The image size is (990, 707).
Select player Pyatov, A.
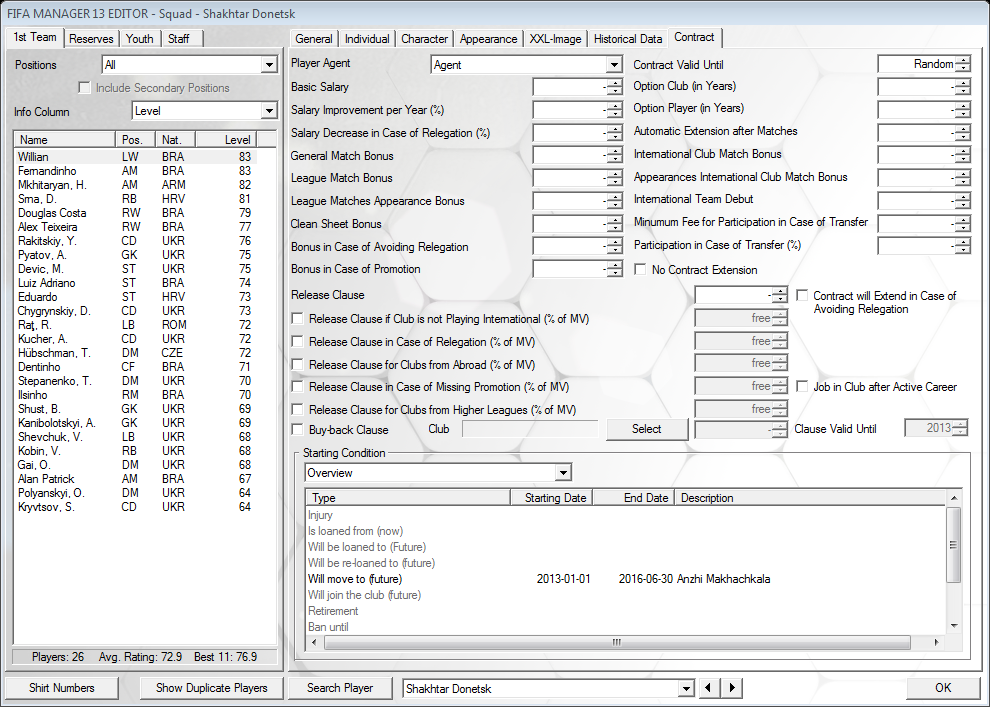[x=136, y=255]
